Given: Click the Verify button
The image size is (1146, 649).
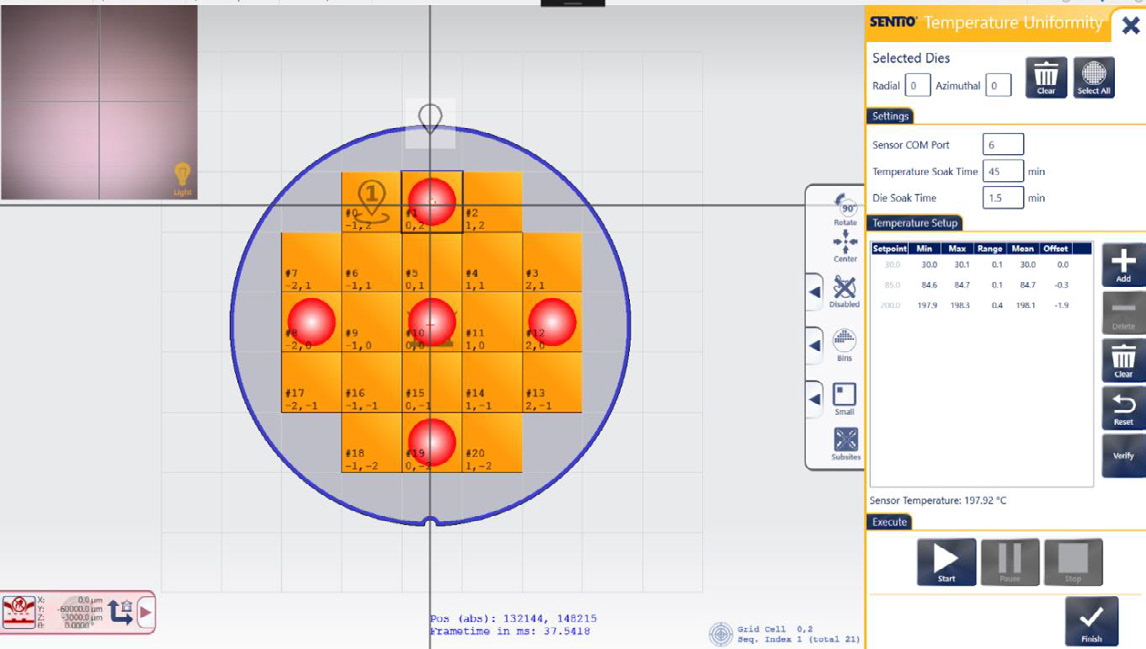Looking at the screenshot, I should click(x=1123, y=455).
